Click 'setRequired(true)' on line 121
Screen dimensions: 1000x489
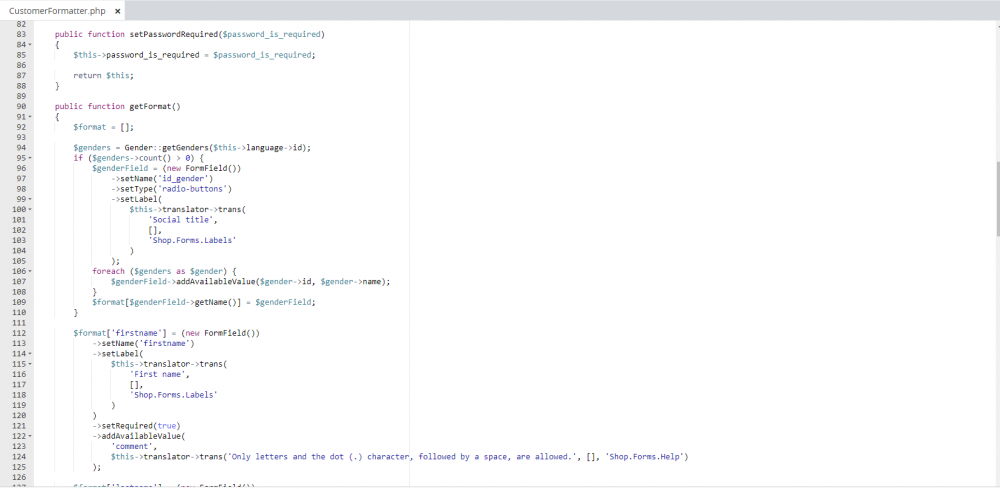(141, 426)
